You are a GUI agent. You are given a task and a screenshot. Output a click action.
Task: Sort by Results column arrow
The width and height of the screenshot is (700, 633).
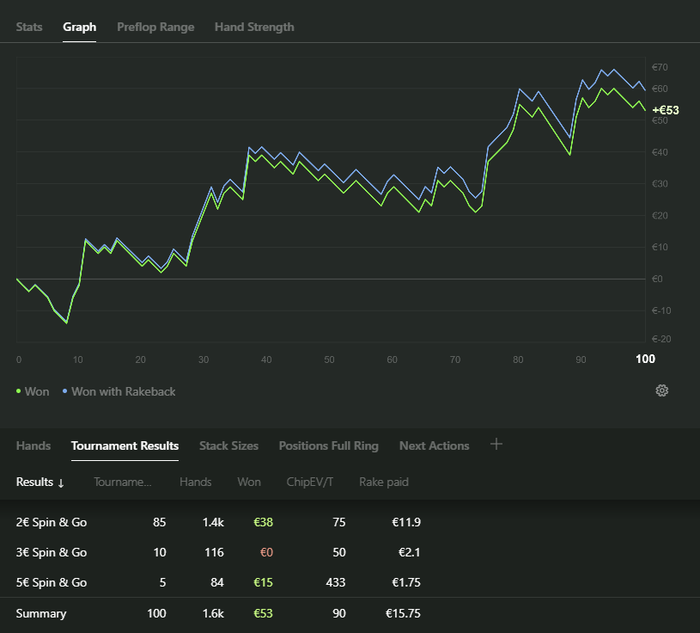[61, 483]
